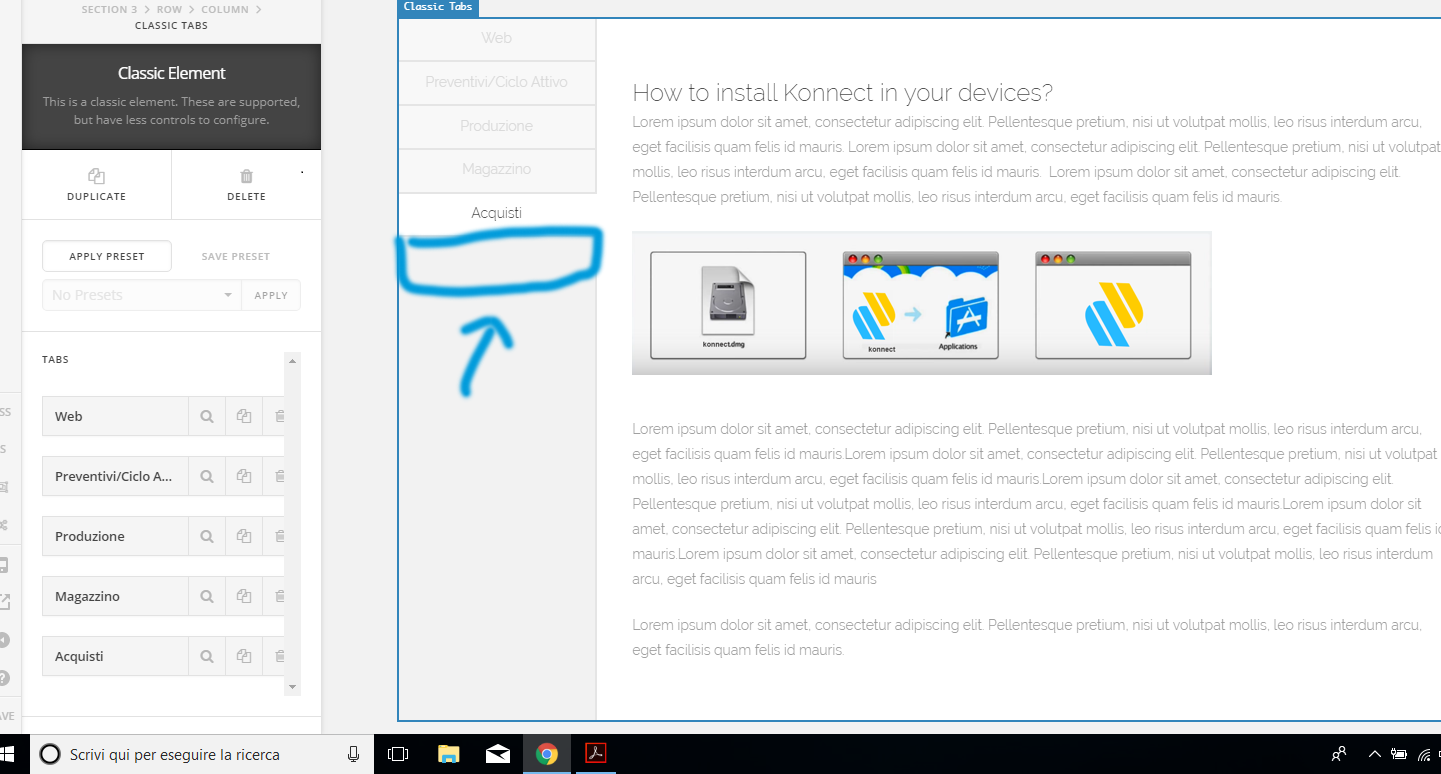Image resolution: width=1441 pixels, height=774 pixels.
Task: Click the Apply Preset button
Action: coord(107,256)
